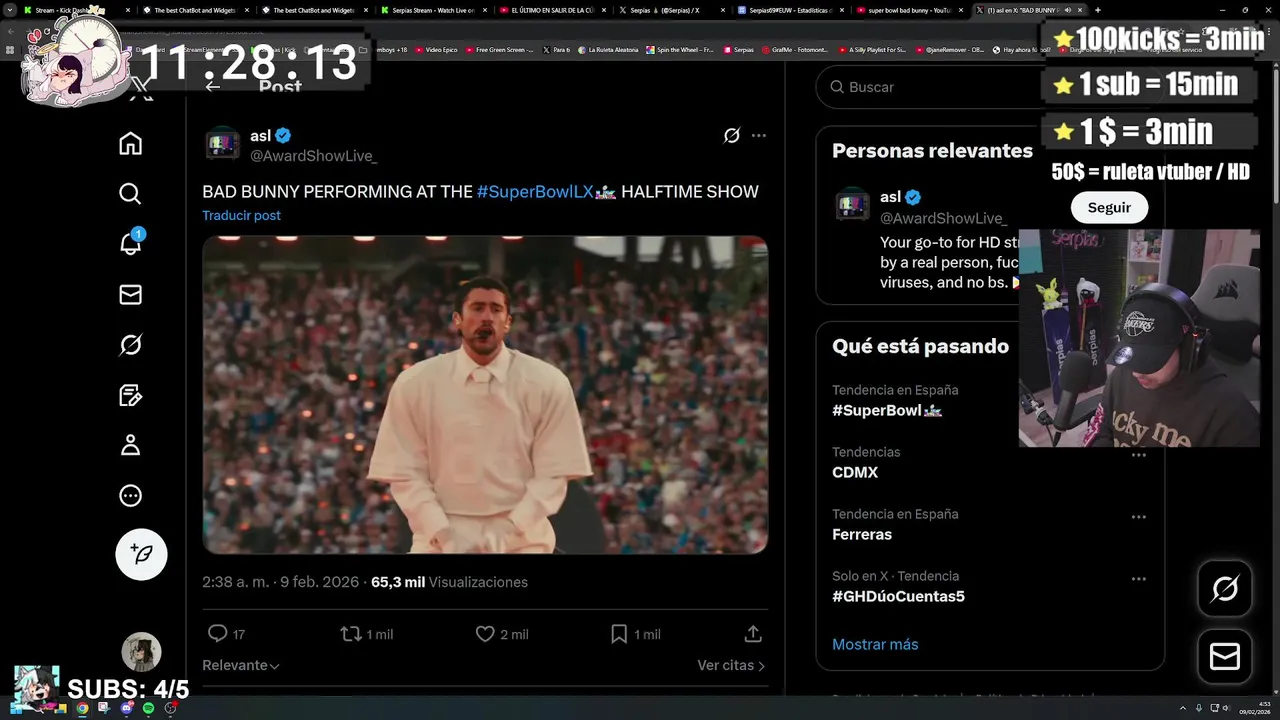This screenshot has width=1280, height=720.
Task: Open the three-dot menu beside the Ferreras trend
Action: (x=1138, y=517)
